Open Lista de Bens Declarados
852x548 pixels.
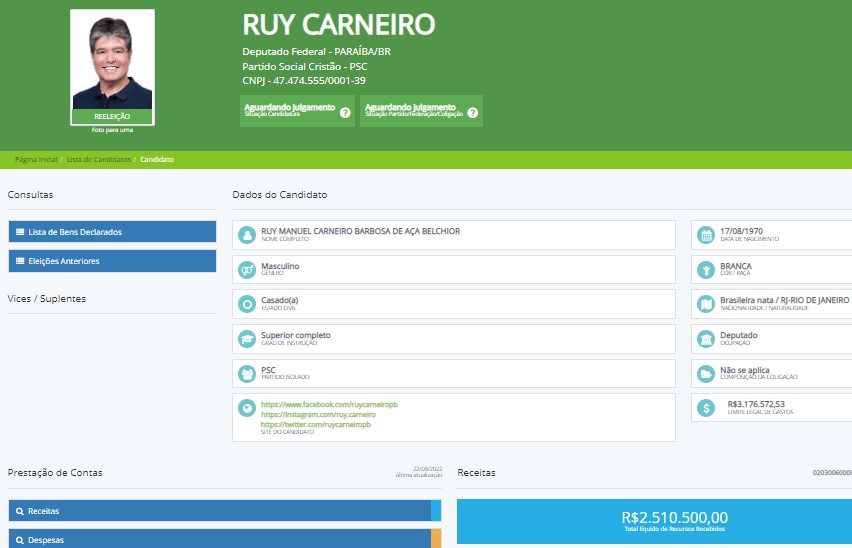[x=112, y=232]
